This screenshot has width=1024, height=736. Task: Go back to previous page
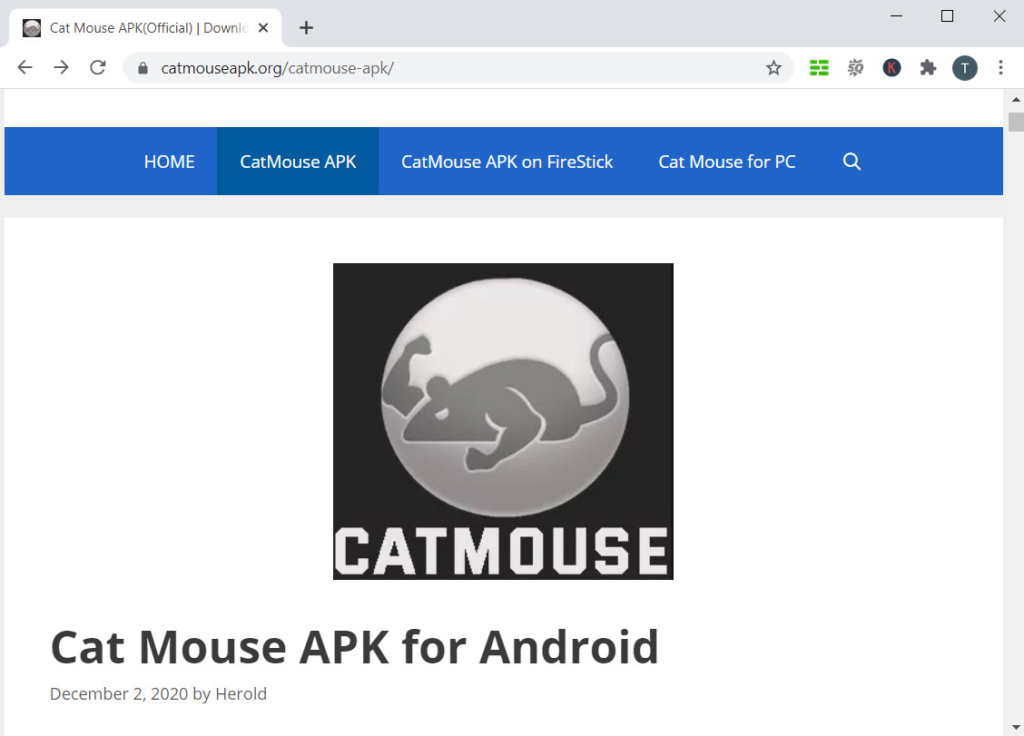pos(25,68)
